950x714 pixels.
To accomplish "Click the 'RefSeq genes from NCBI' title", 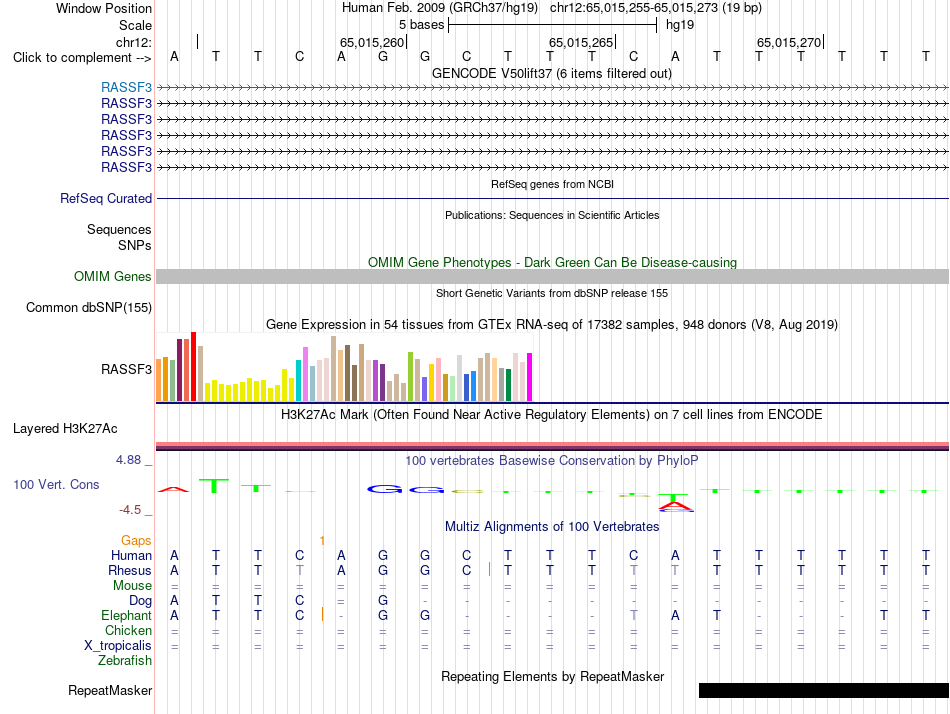I will pos(552,184).
